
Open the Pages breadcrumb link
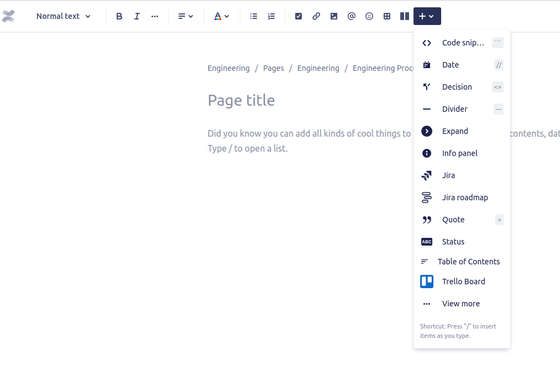click(x=274, y=68)
